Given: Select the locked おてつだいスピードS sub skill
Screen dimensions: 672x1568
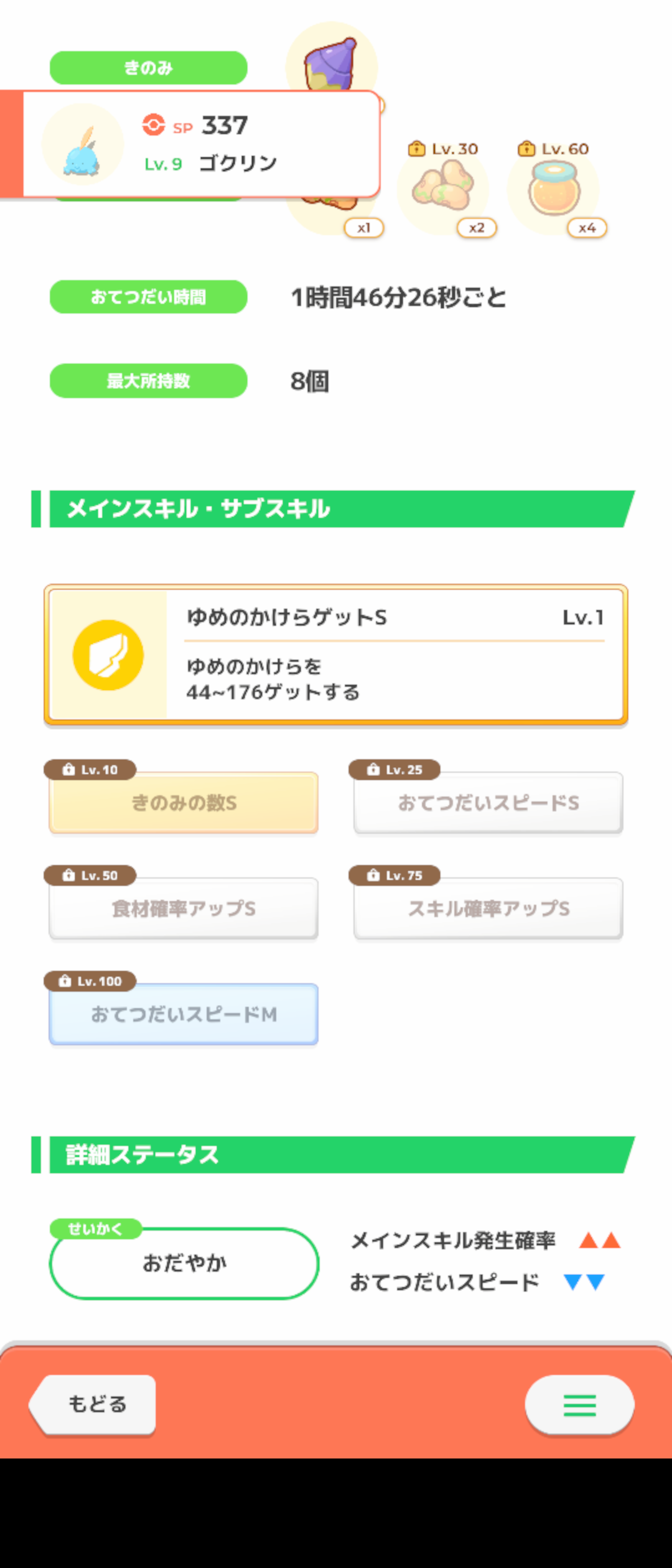Looking at the screenshot, I should tap(488, 803).
